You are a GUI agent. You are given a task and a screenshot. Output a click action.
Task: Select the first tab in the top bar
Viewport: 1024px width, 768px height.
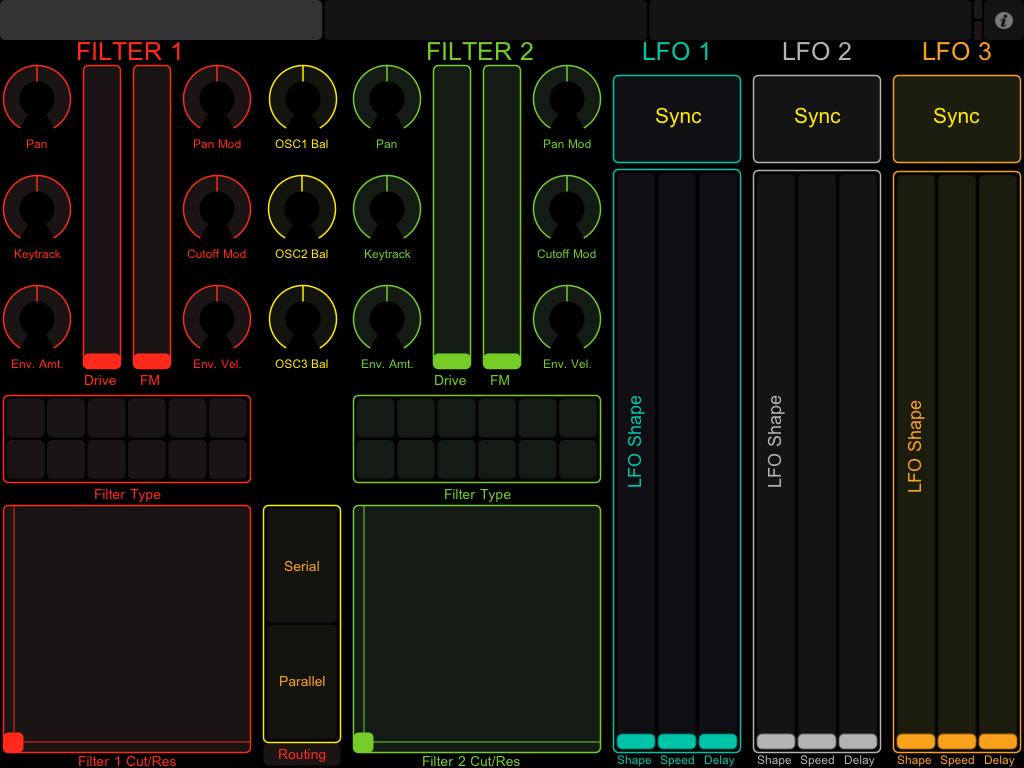[161, 20]
